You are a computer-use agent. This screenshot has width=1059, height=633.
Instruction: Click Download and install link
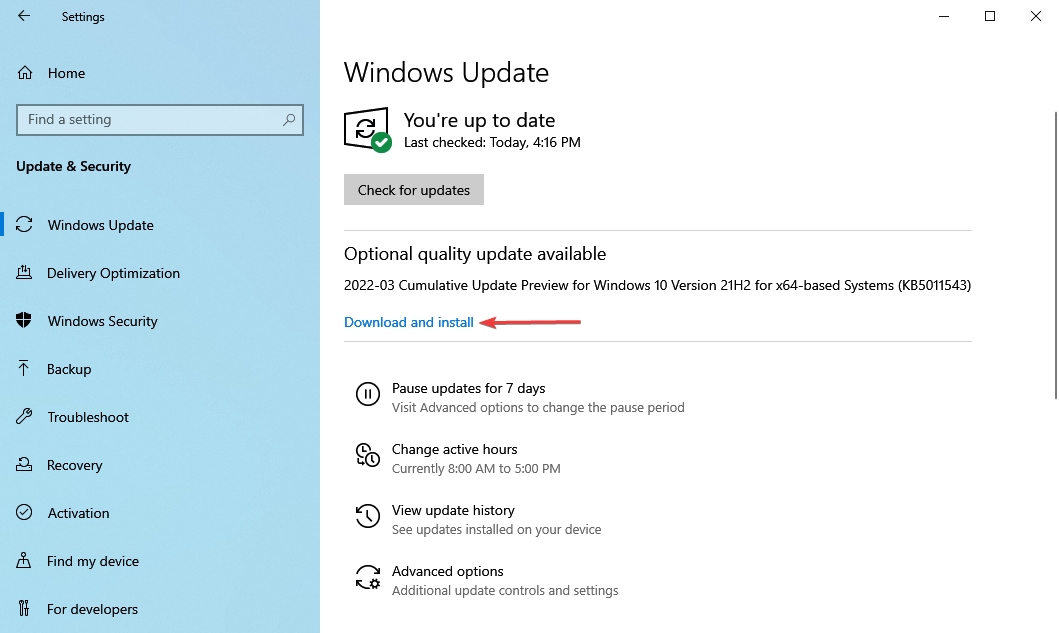pos(409,322)
